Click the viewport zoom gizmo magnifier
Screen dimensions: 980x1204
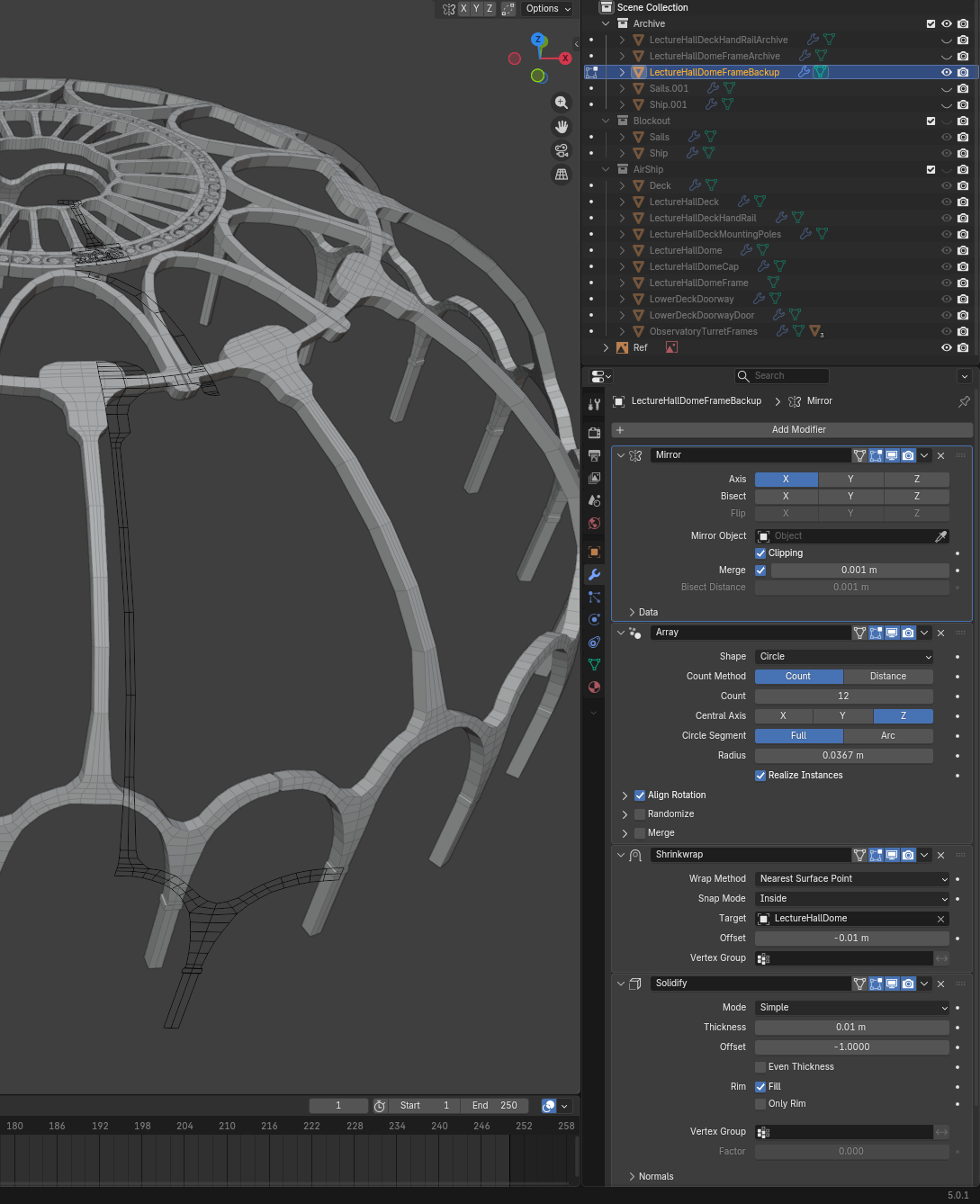562,103
